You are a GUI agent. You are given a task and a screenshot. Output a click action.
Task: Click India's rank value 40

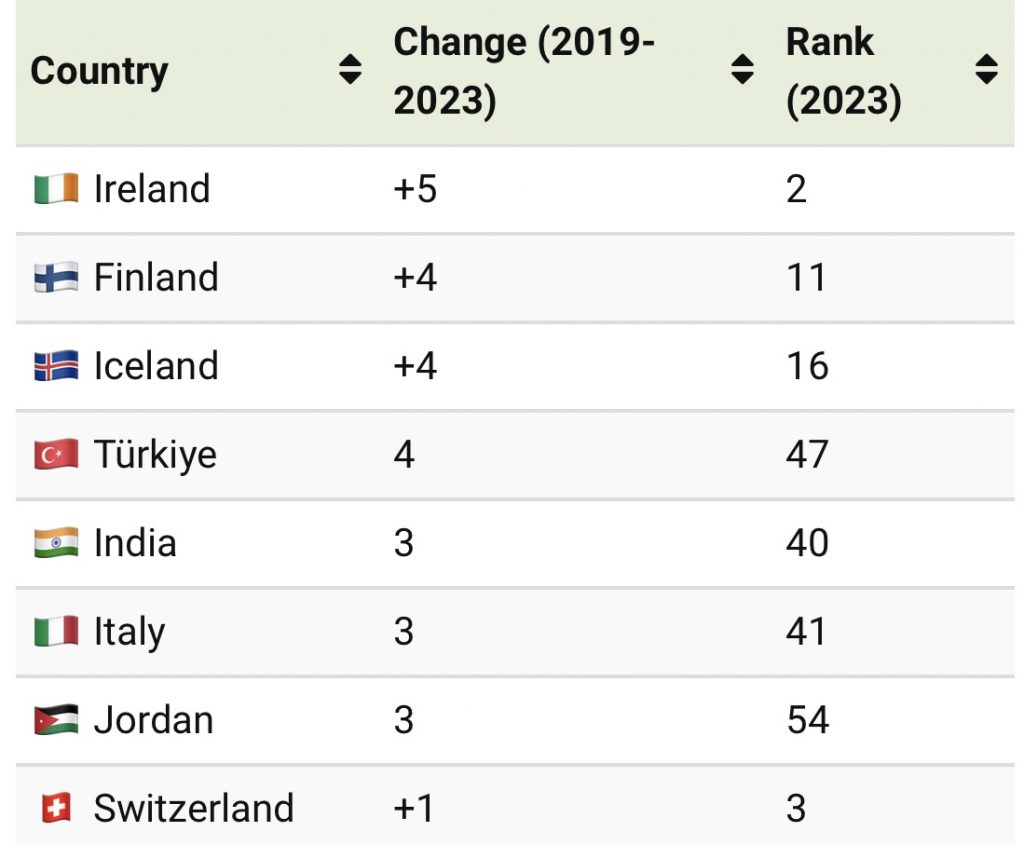(x=807, y=543)
